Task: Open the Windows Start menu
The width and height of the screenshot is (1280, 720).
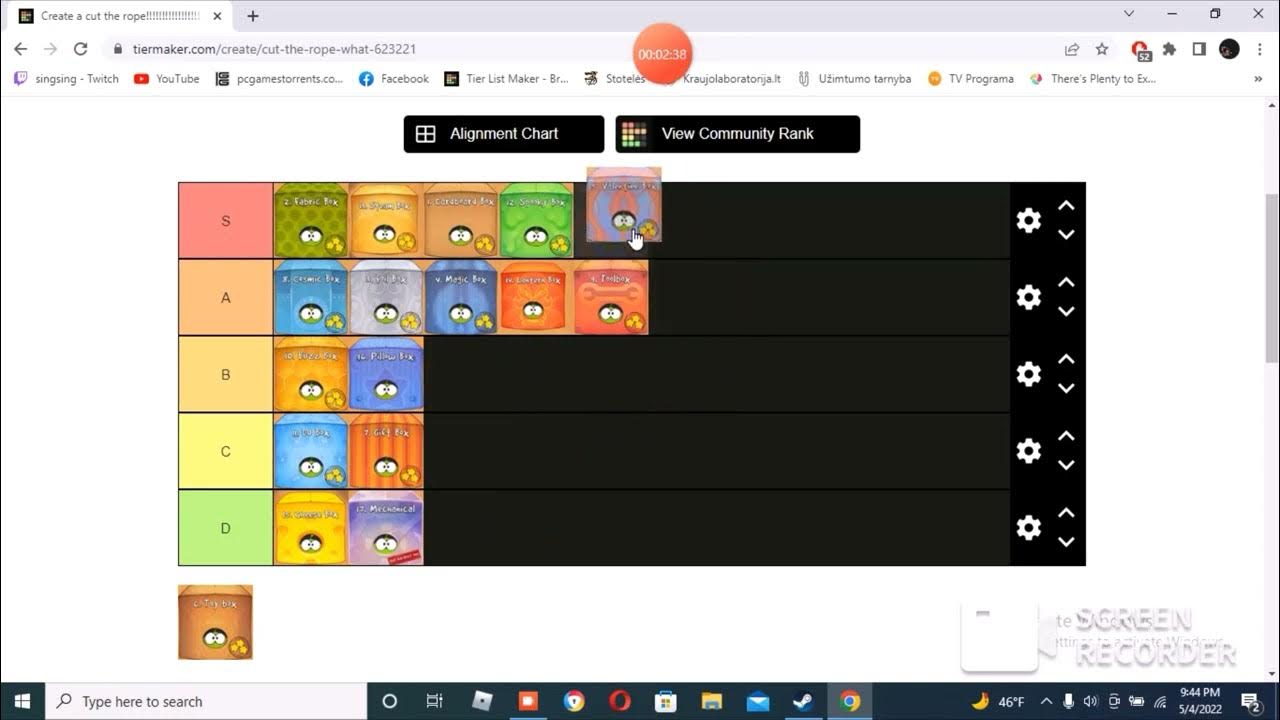Action: pos(22,701)
